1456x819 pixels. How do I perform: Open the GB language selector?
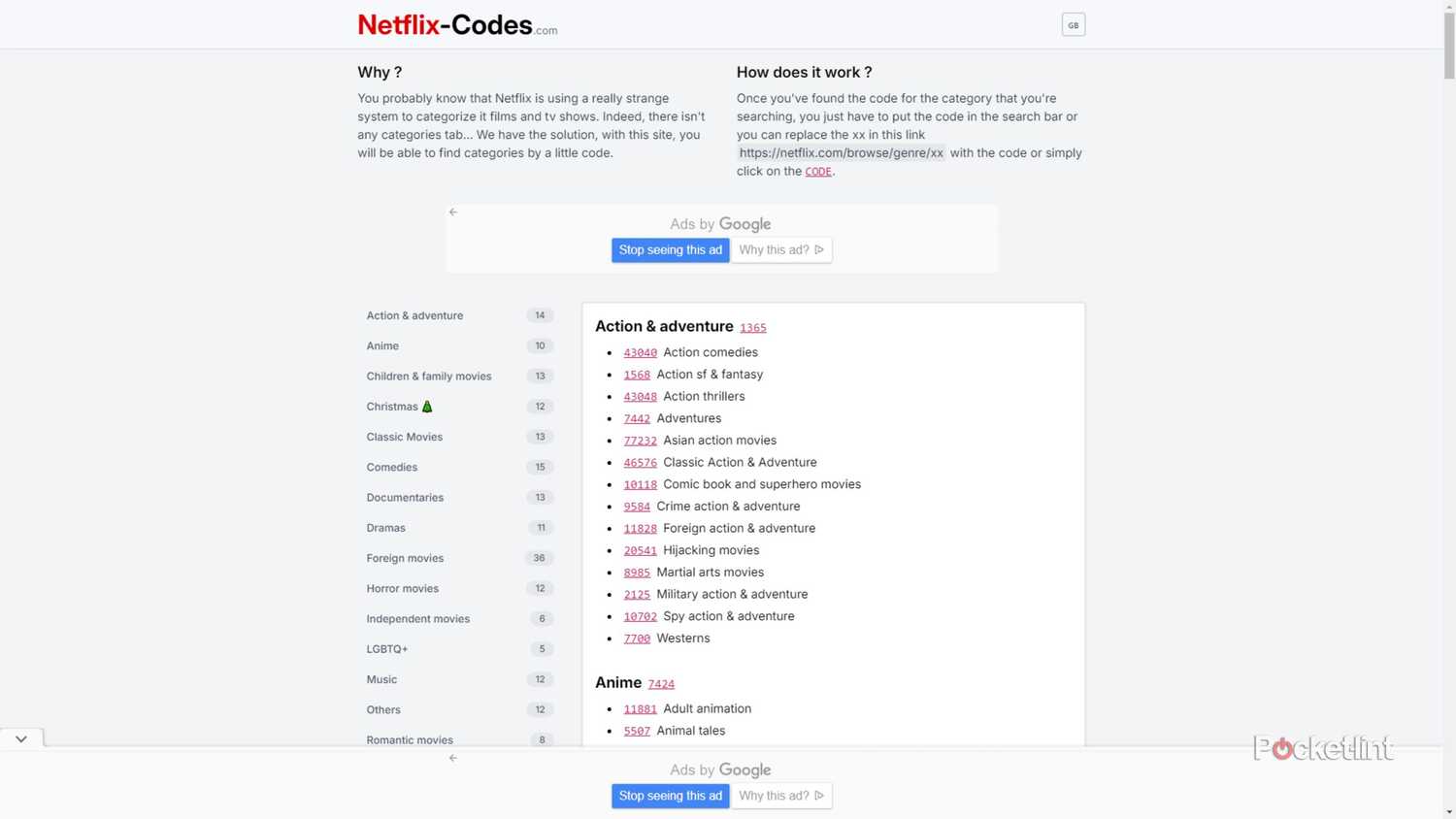point(1073,25)
